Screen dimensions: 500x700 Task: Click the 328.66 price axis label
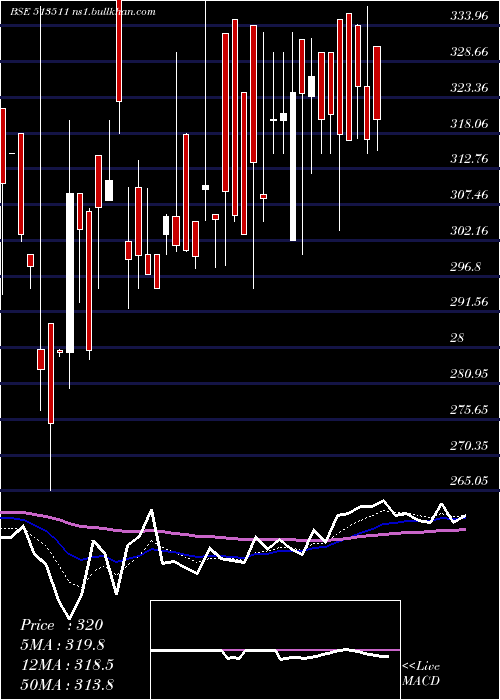tap(469, 52)
